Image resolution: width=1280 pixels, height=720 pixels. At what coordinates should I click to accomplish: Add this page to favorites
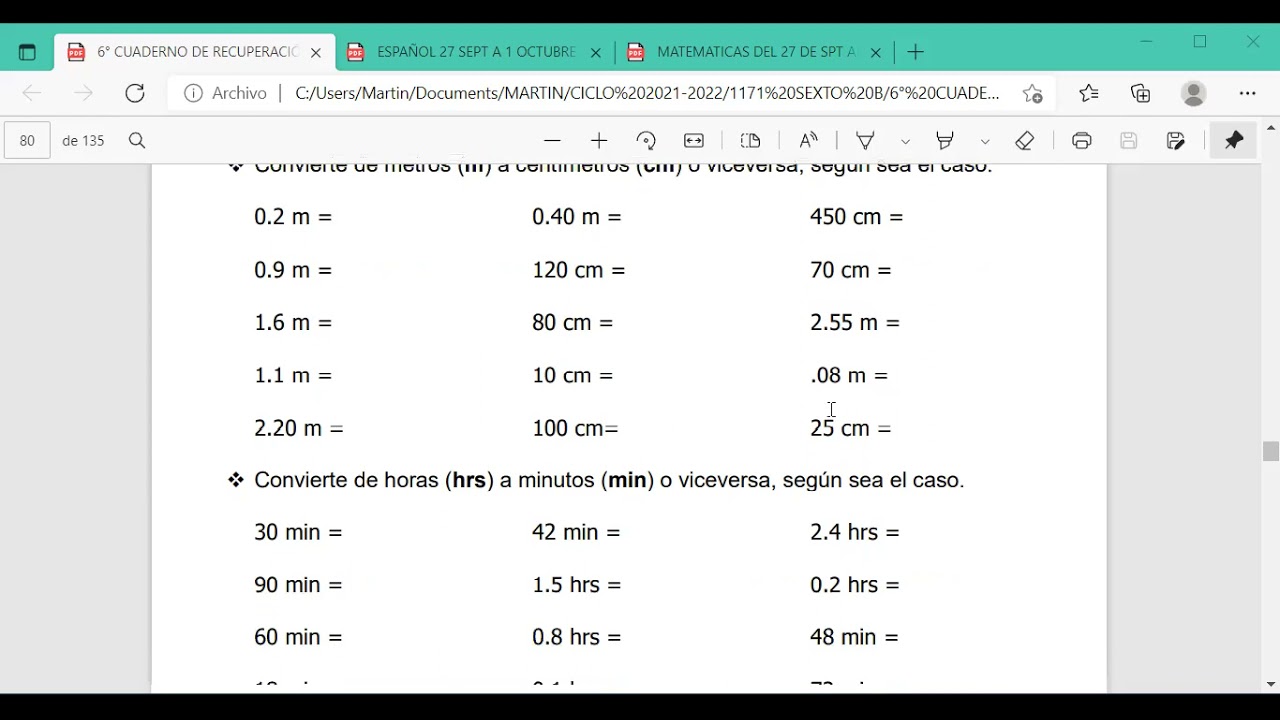pos(1033,93)
